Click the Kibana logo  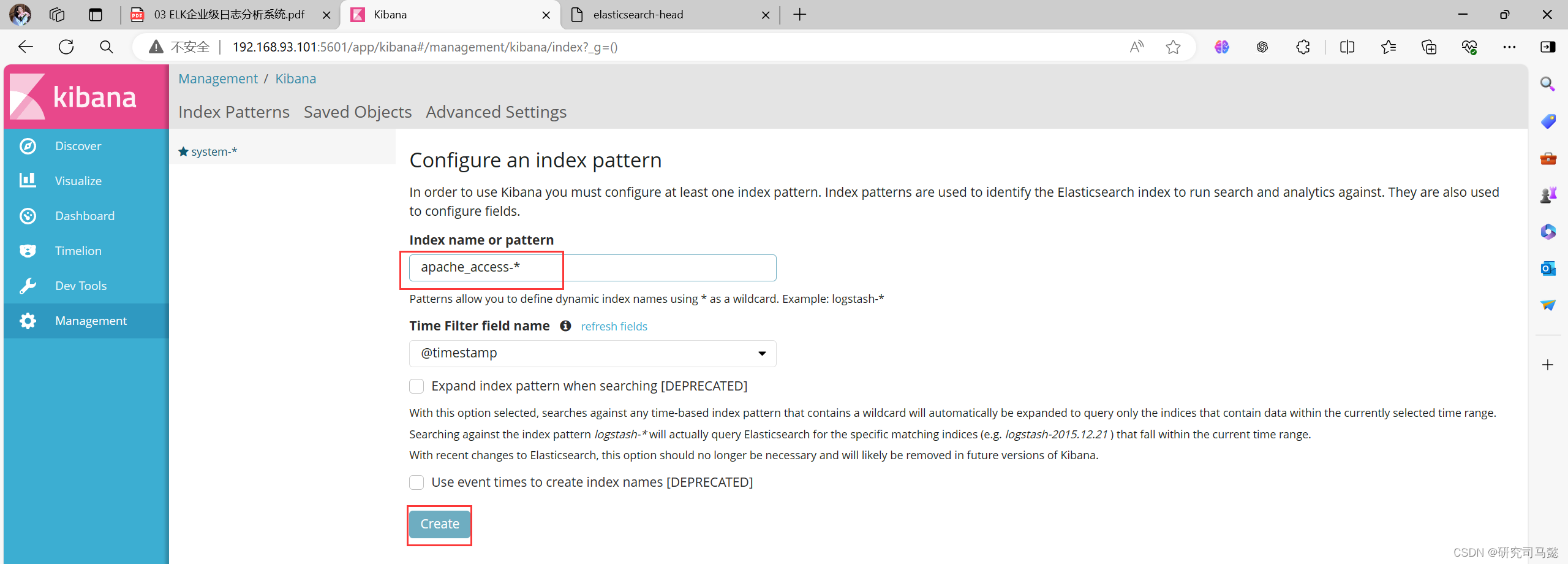[86, 97]
